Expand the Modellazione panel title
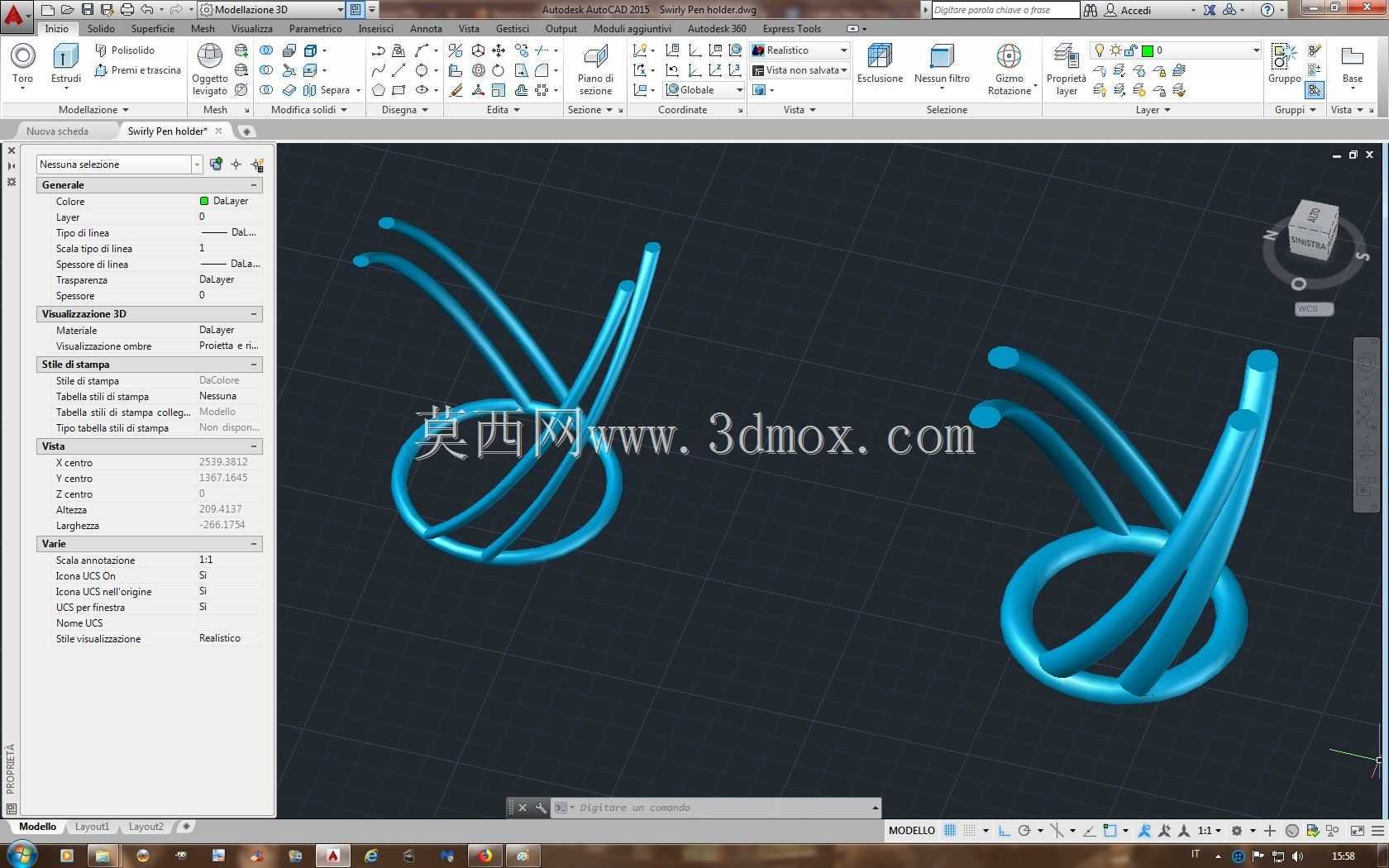 click(x=93, y=110)
